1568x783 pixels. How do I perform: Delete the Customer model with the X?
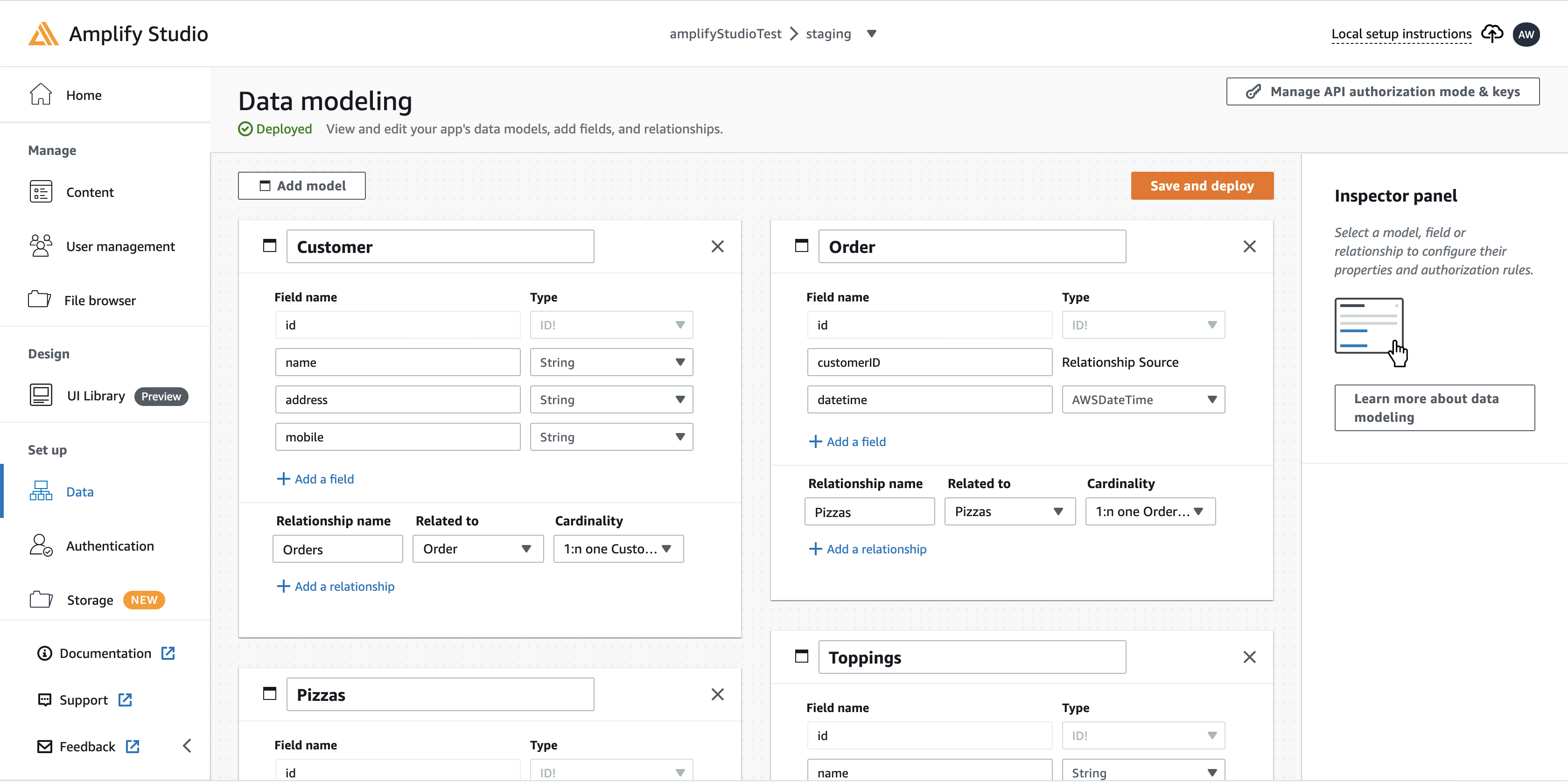coord(718,246)
